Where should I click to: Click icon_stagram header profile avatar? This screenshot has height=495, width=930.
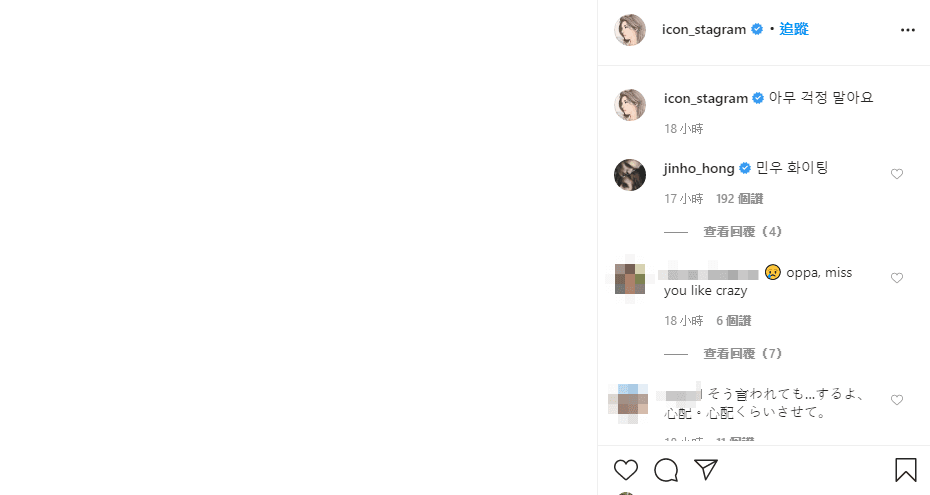tap(630, 30)
